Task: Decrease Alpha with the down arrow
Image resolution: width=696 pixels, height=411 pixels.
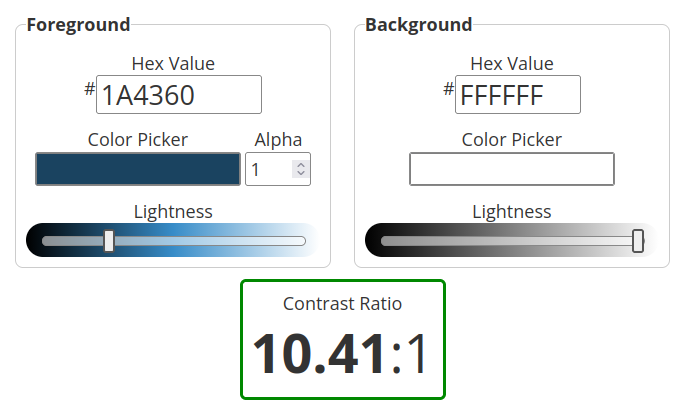Action: tap(299, 174)
